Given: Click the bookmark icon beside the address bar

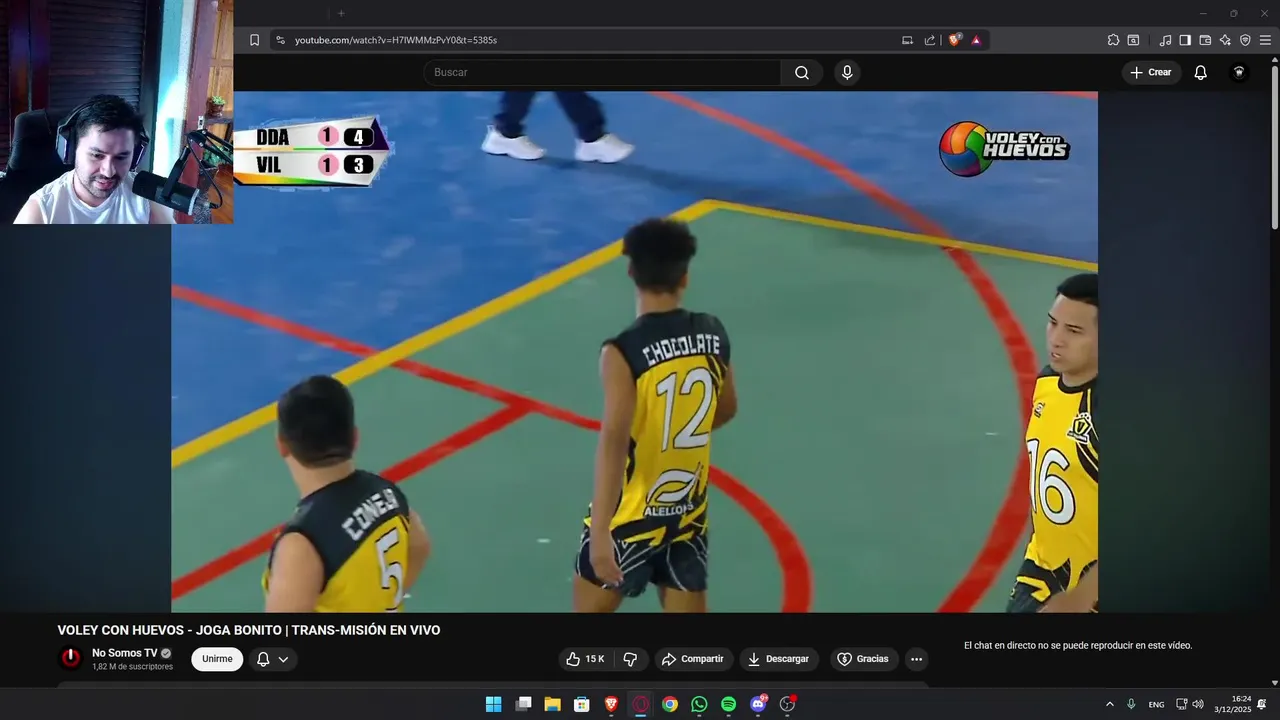Looking at the screenshot, I should pos(254,40).
